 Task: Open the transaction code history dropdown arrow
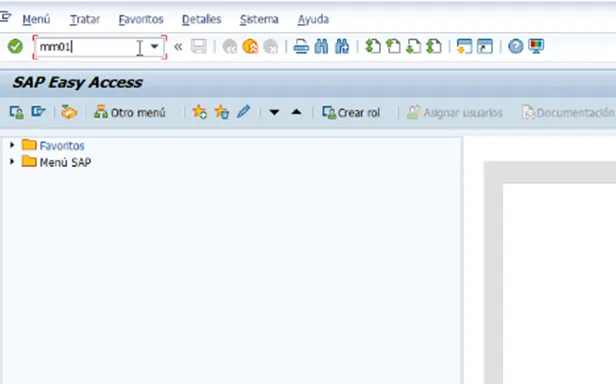coord(154,46)
